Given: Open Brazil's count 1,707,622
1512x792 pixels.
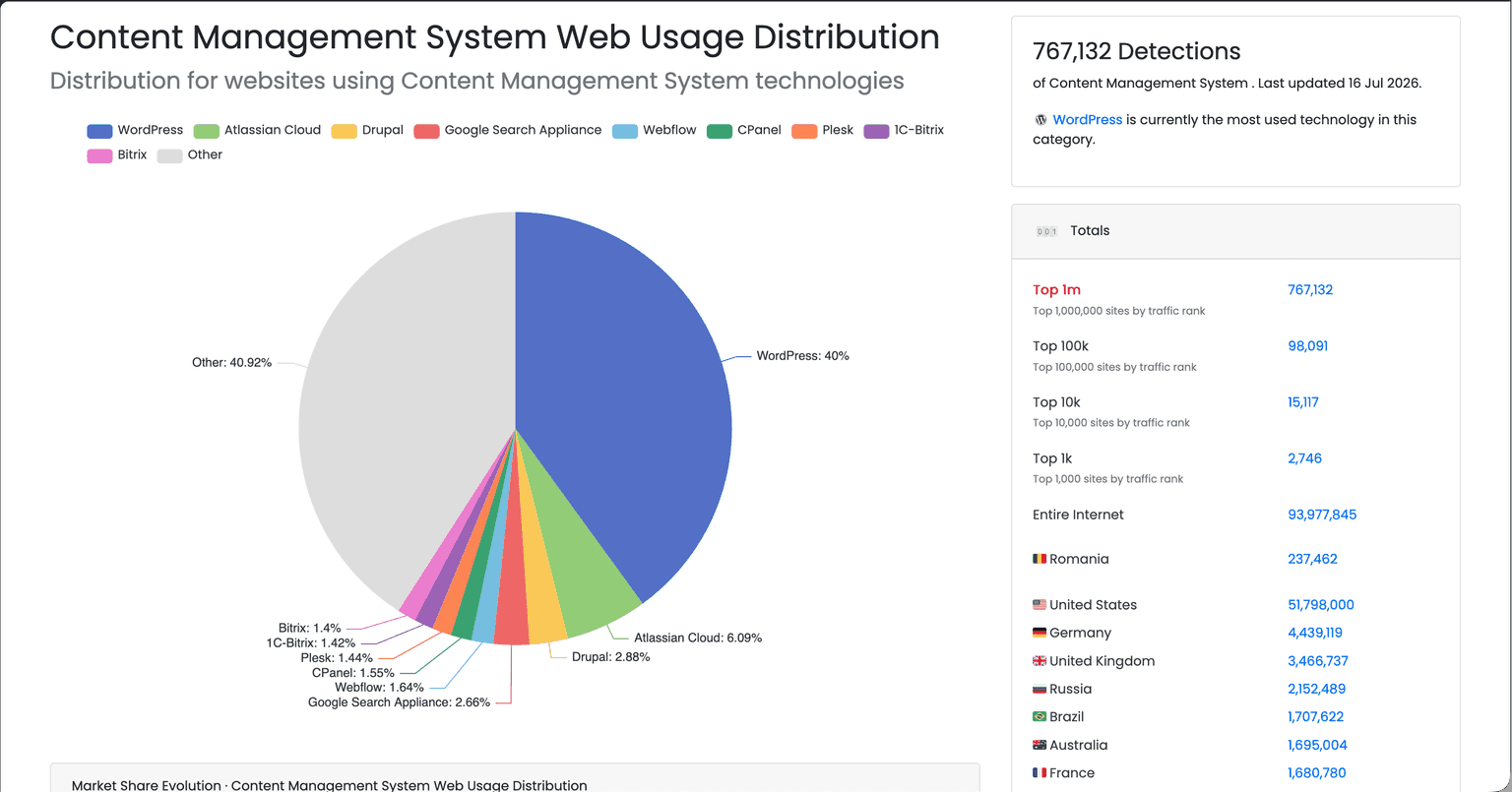Looking at the screenshot, I should pyautogui.click(x=1315, y=717).
